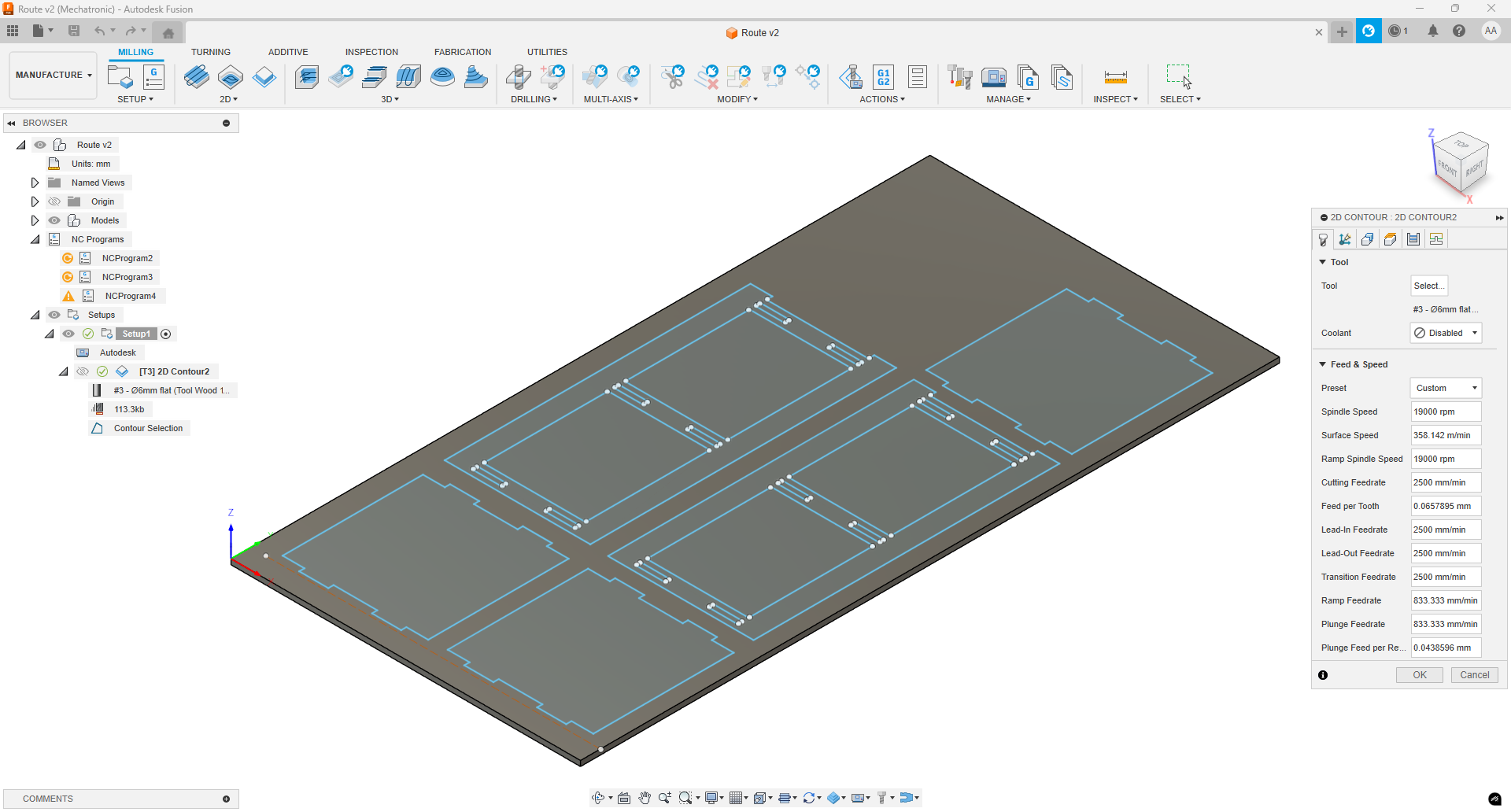Click the Cancel button
Viewport: 1511px width, 812px height.
pyautogui.click(x=1475, y=675)
